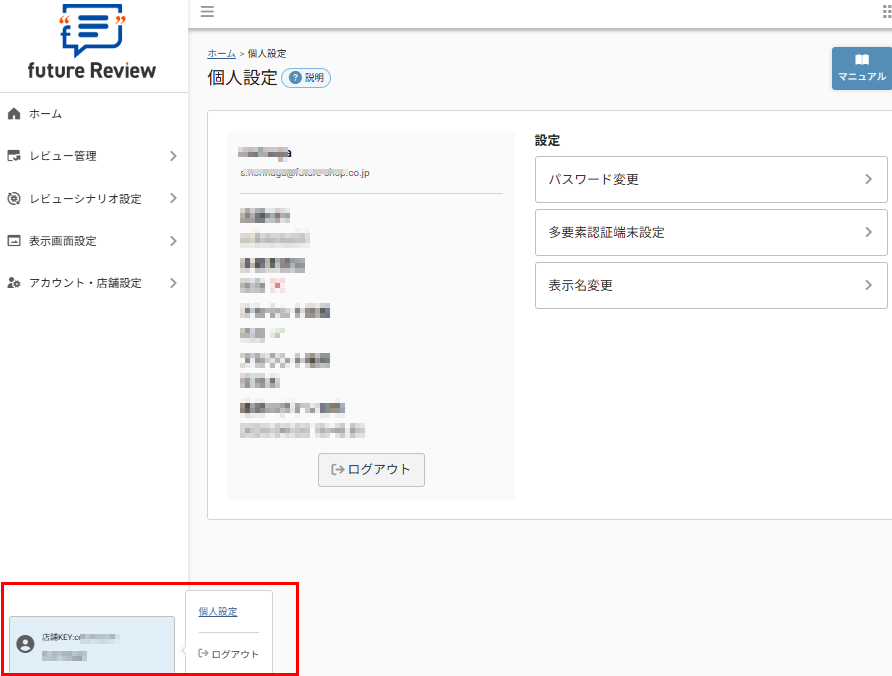This screenshot has width=892, height=676.
Task: Select the ホーム house icon in the sidebar
Action: point(12,113)
